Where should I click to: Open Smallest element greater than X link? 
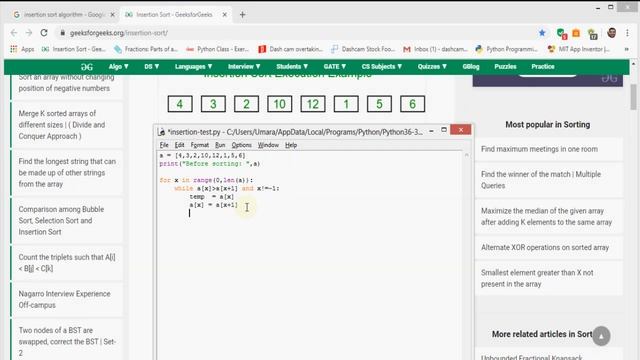point(537,278)
